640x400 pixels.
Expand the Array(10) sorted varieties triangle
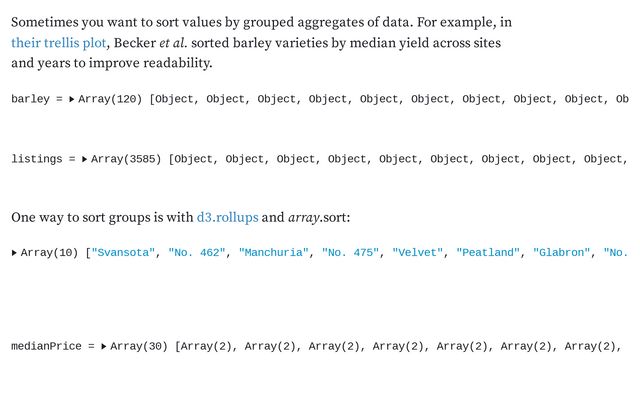click(14, 253)
